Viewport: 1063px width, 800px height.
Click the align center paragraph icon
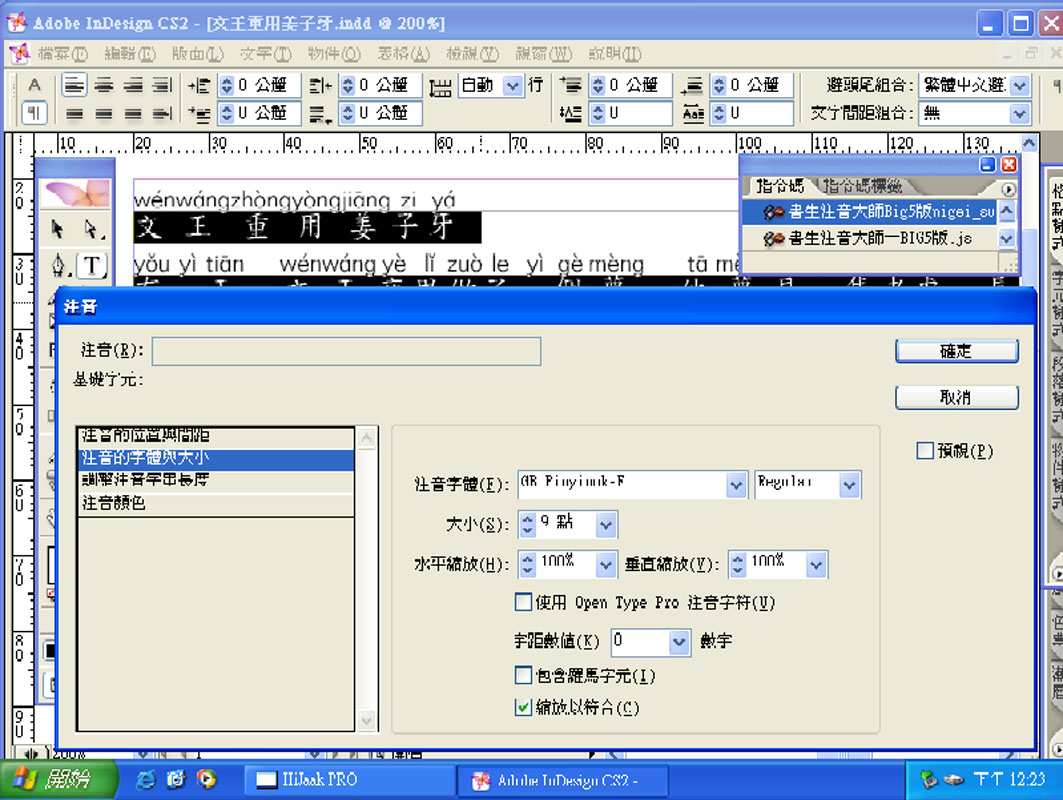(104, 85)
